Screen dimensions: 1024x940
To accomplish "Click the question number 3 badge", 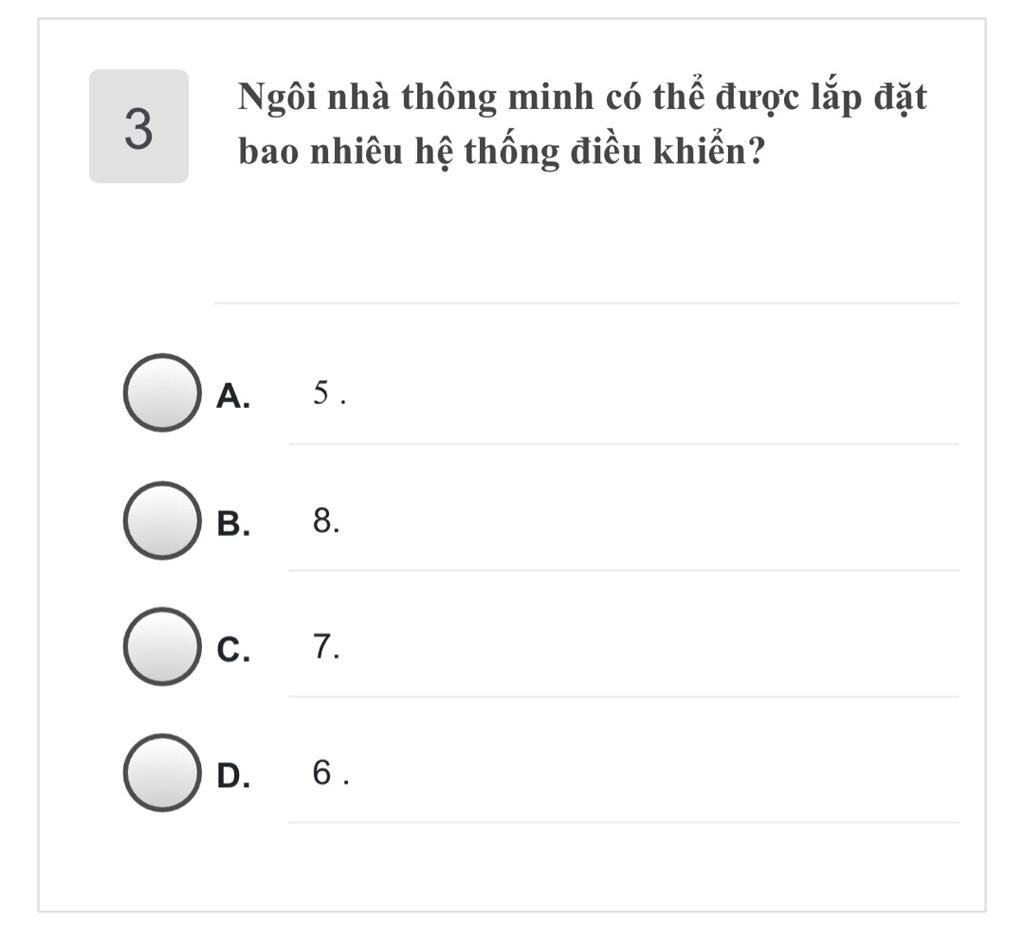I will 139,127.
